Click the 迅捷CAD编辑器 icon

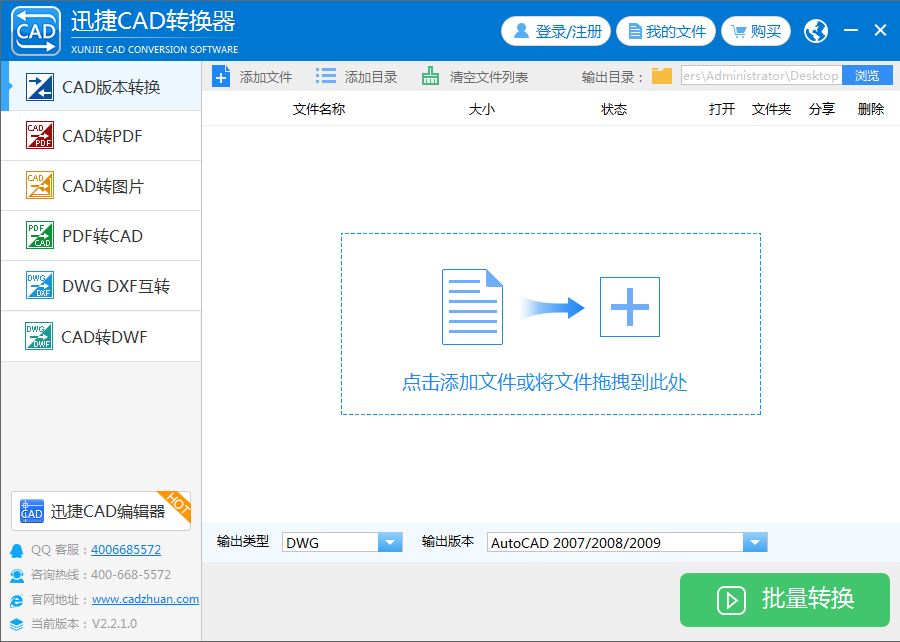[x=32, y=511]
